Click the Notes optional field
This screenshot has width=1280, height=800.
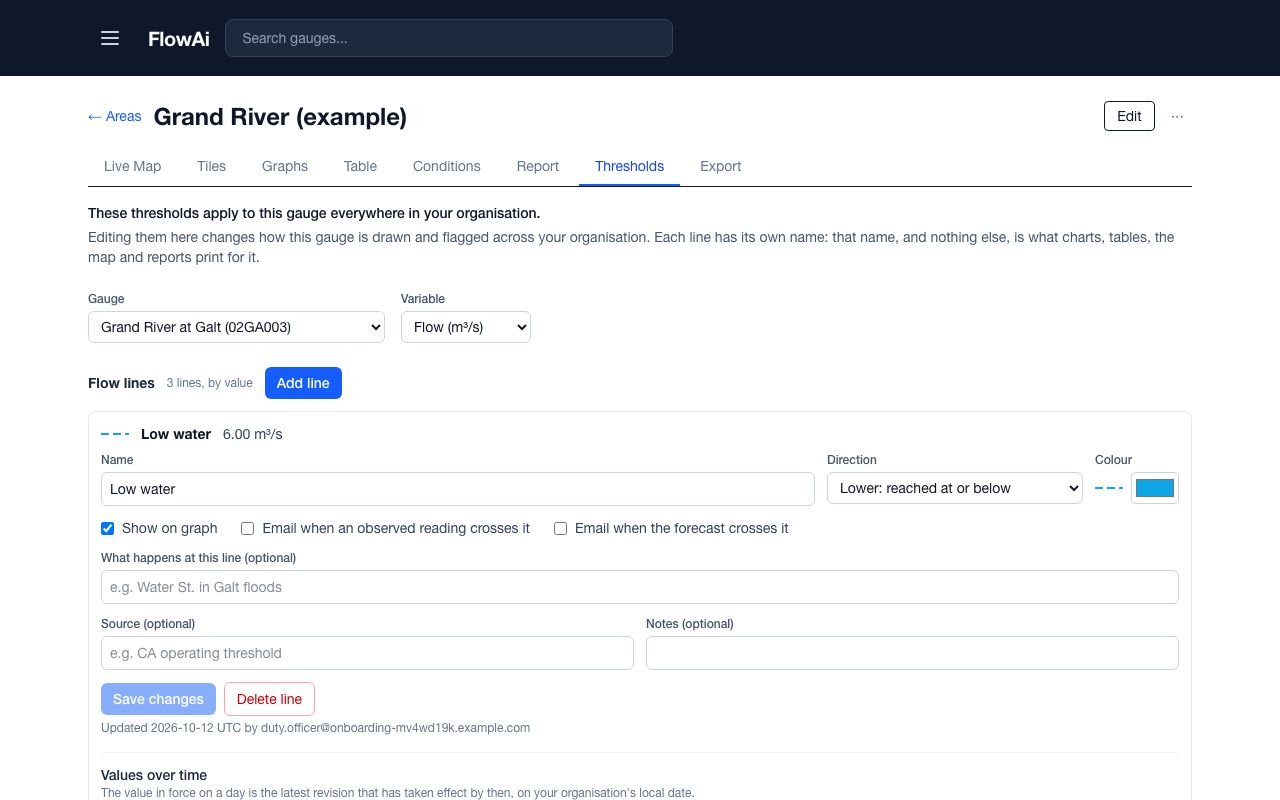[912, 653]
